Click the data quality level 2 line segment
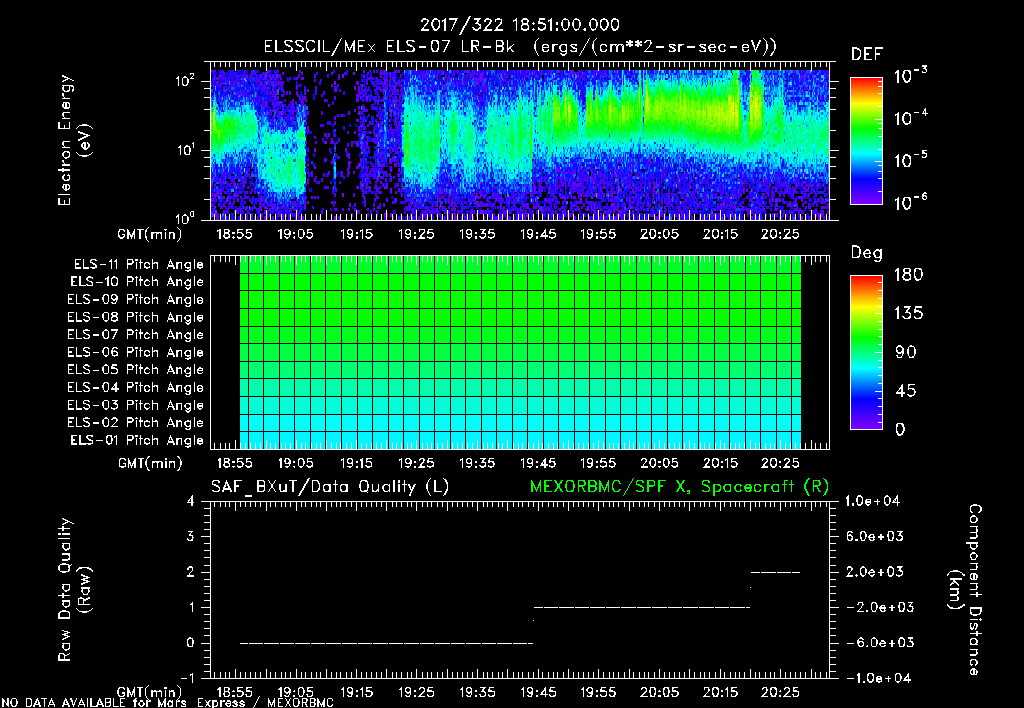 click(x=776, y=572)
